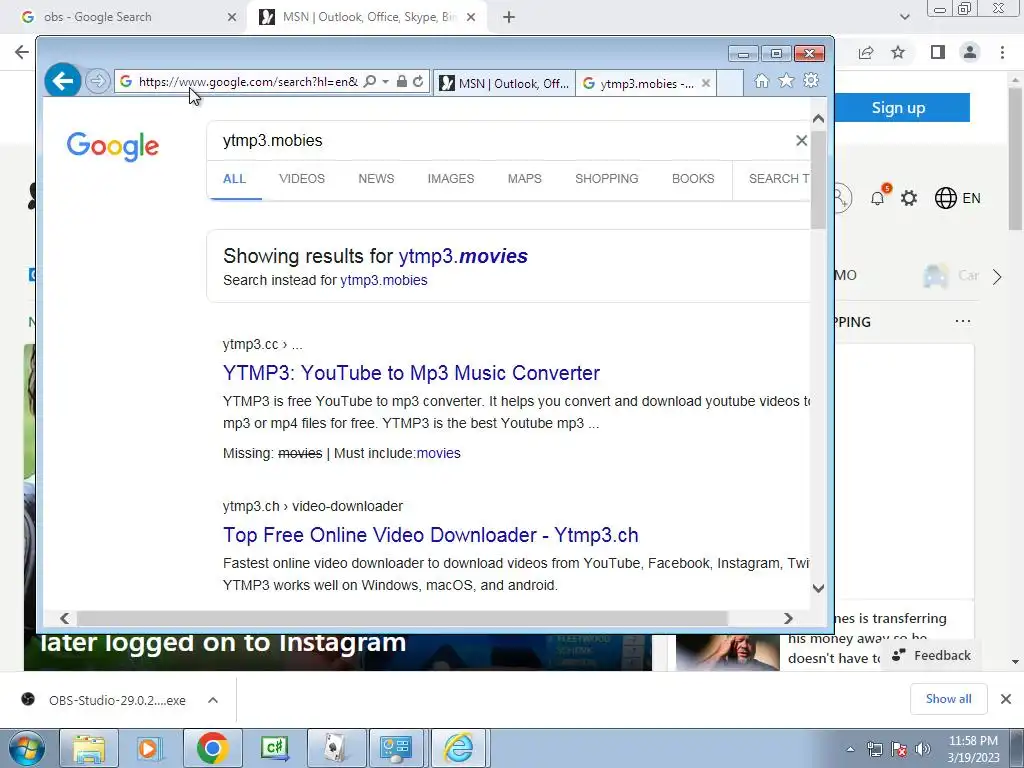
Task: Switch to SHOPPING results
Action: point(607,179)
